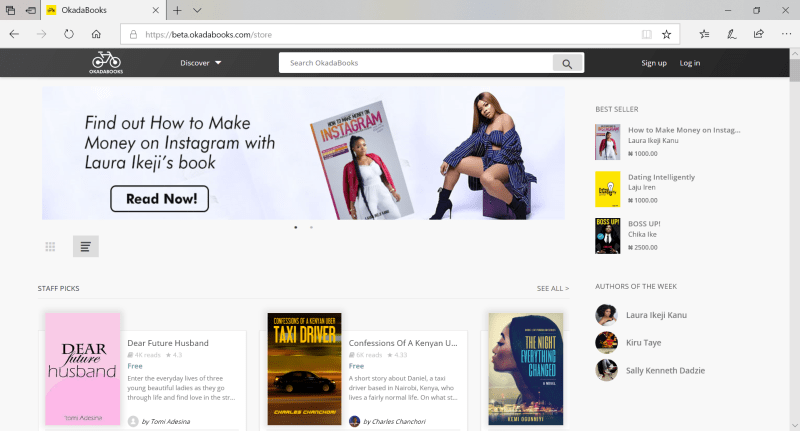The width and height of the screenshot is (800, 431).
Task: Click Charles Chanchori avatar icon
Action: pos(355,421)
